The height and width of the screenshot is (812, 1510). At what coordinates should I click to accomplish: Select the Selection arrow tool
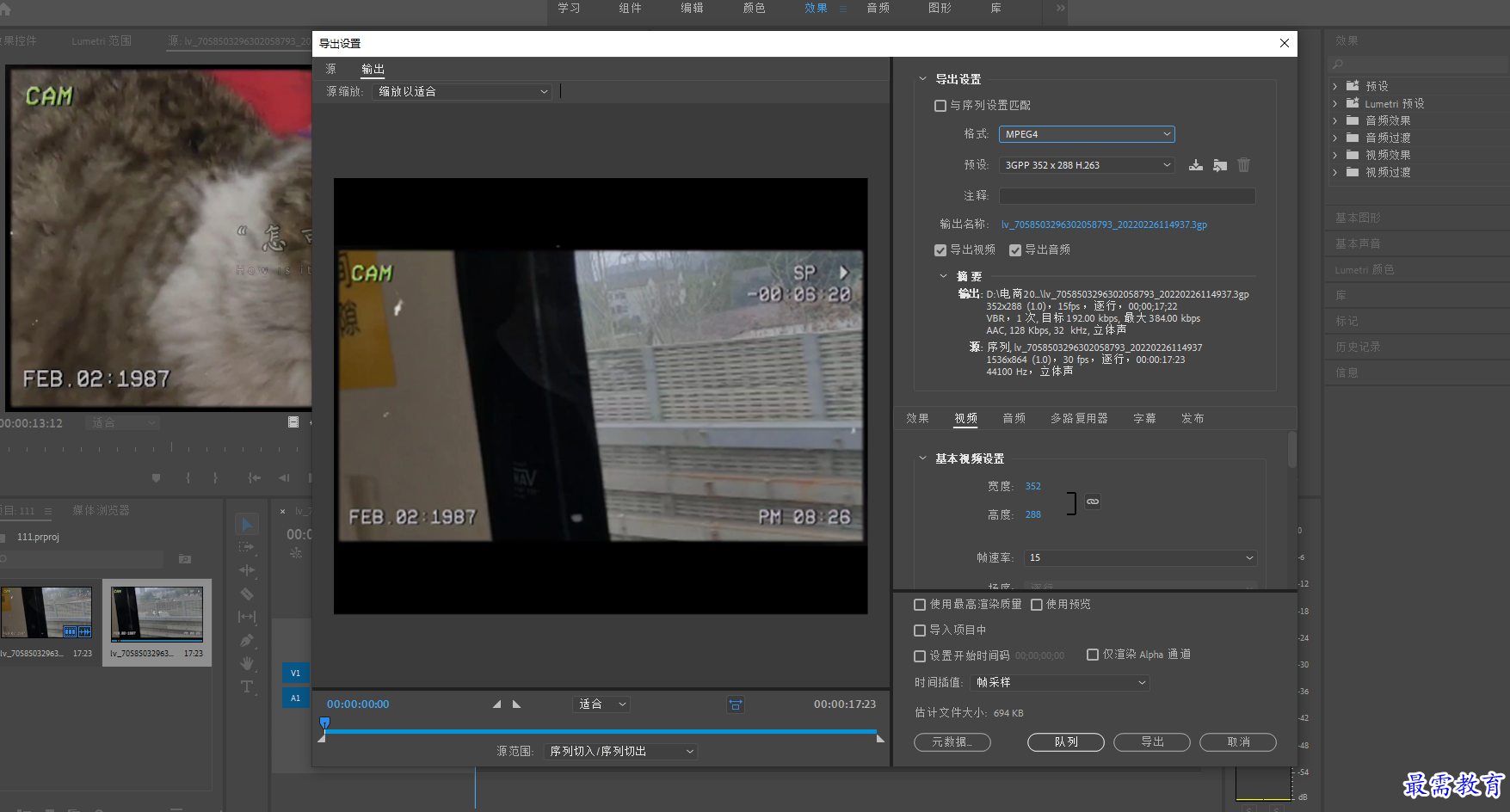[x=247, y=524]
